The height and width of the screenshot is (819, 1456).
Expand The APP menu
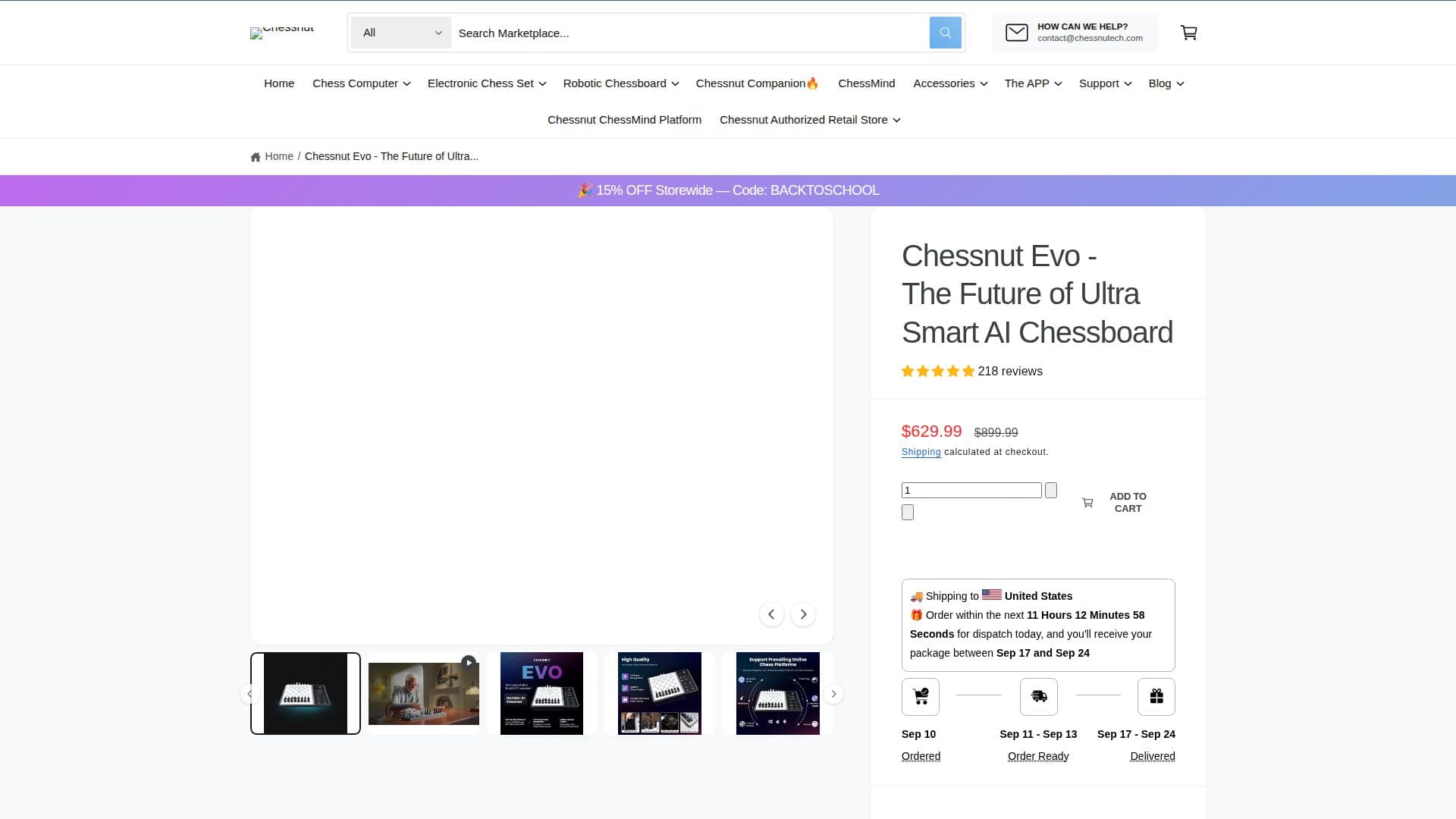[1033, 83]
